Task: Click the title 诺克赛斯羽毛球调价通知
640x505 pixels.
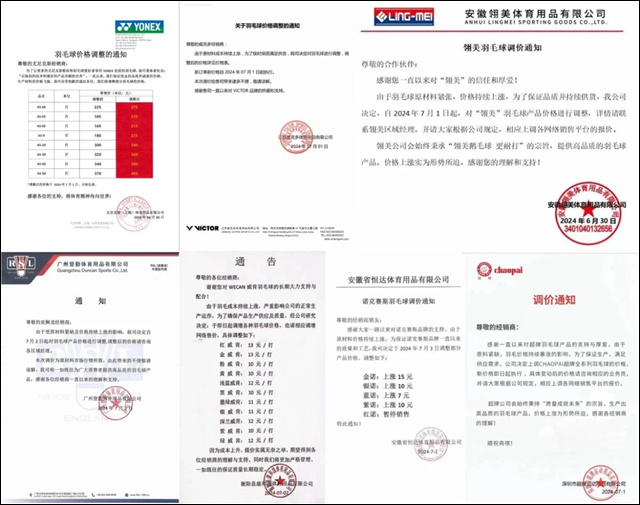Action: pos(399,301)
